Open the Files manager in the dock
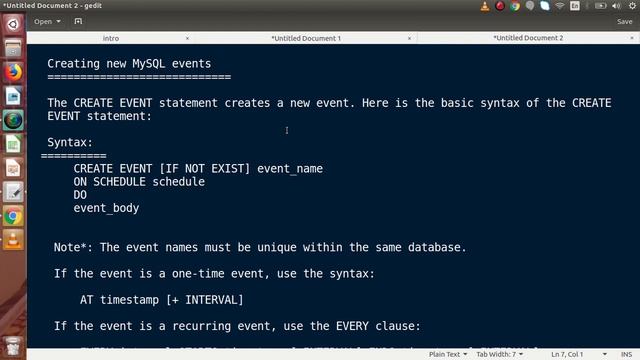The width and height of the screenshot is (640, 360). pos(13,48)
